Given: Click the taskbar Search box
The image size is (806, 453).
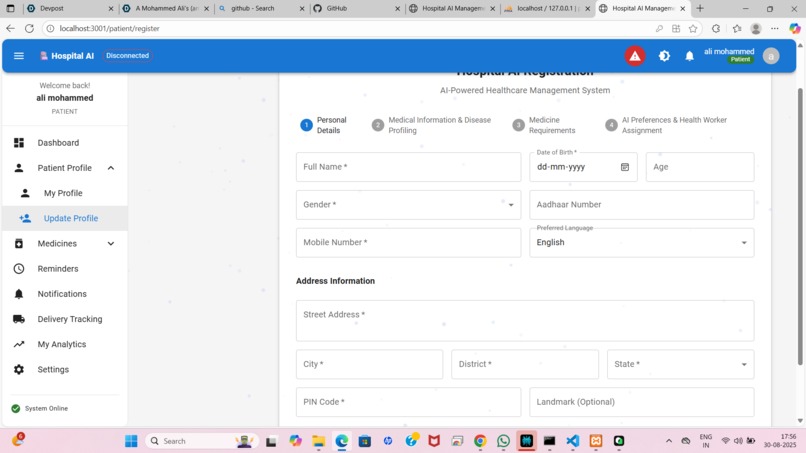Looking at the screenshot, I should (x=202, y=441).
